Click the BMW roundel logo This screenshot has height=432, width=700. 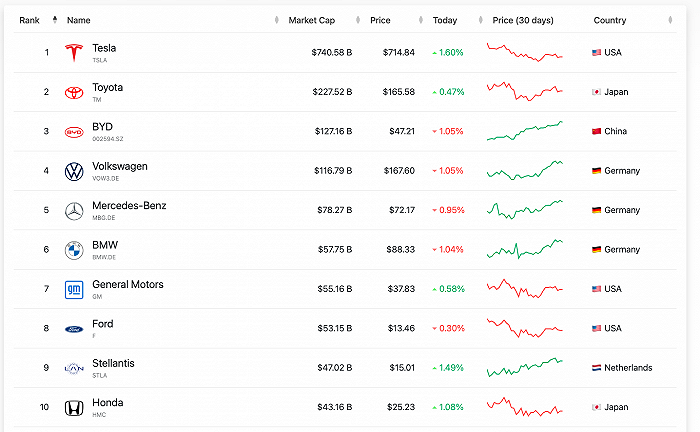(x=73, y=250)
